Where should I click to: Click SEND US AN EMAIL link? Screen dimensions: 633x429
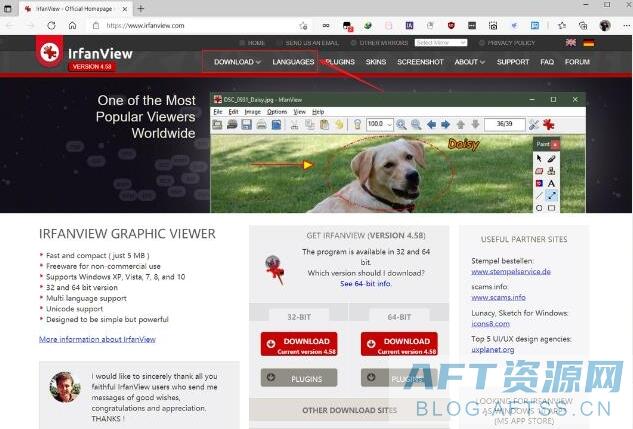coord(312,43)
